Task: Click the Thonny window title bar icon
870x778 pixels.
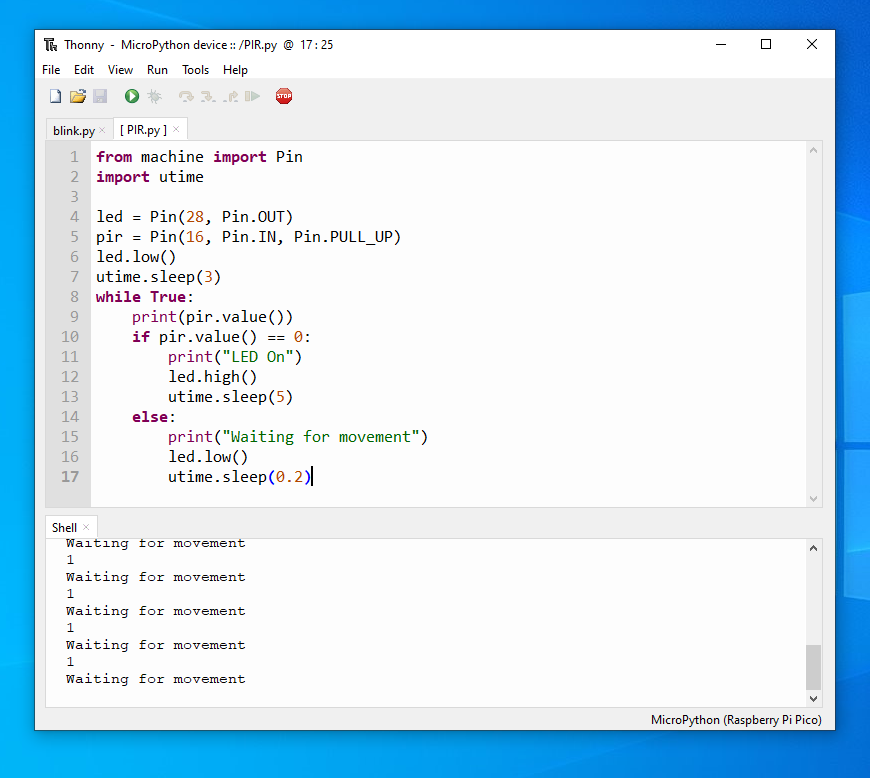Action: [x=52, y=44]
